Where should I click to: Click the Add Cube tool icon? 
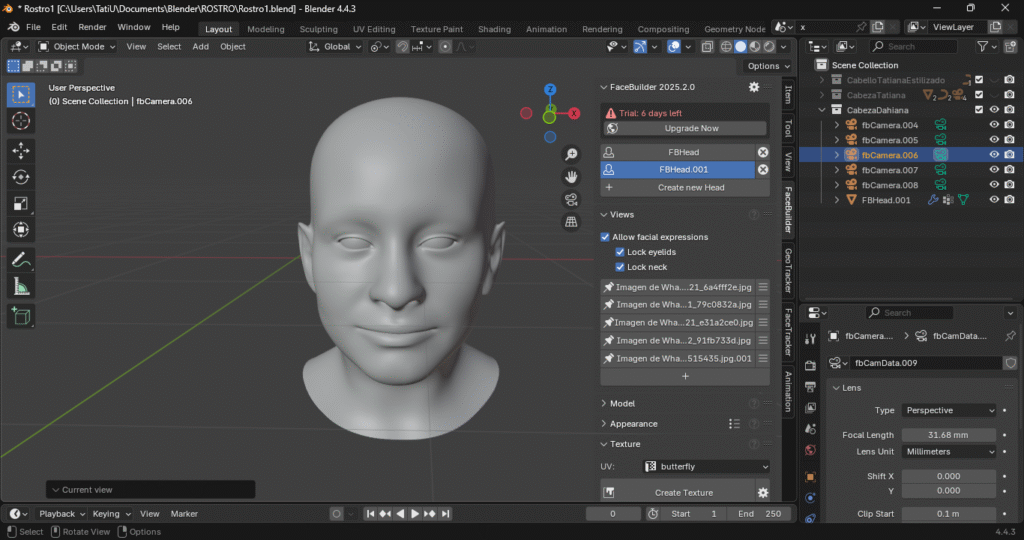pos(21,316)
